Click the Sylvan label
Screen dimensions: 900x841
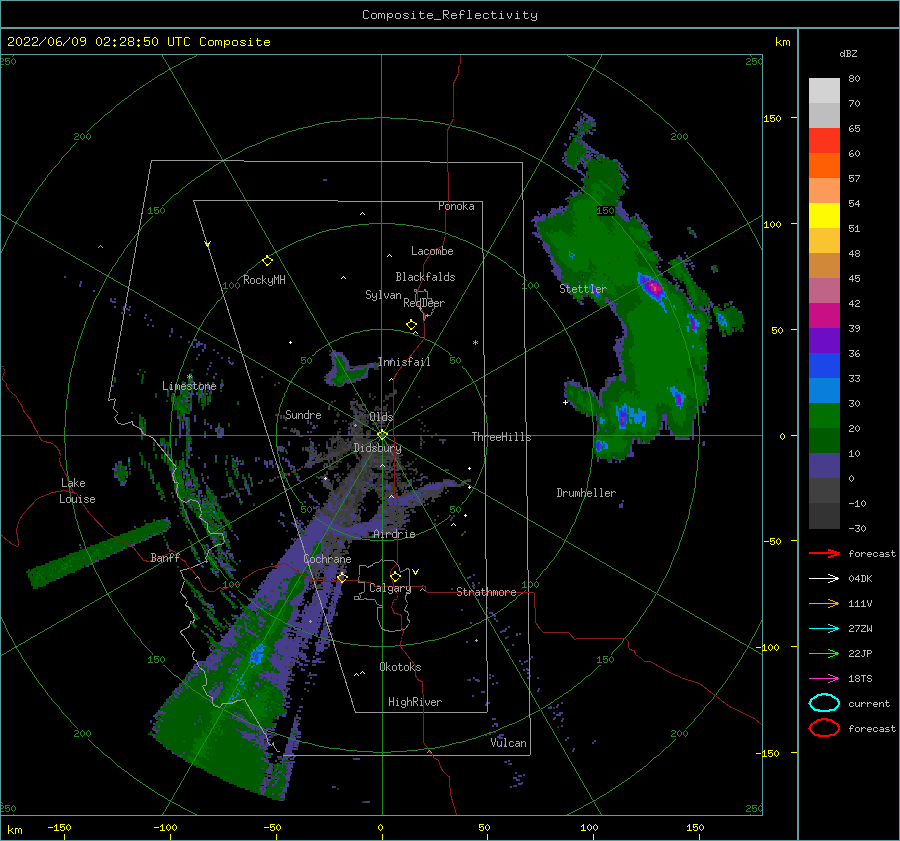pyautogui.click(x=383, y=295)
